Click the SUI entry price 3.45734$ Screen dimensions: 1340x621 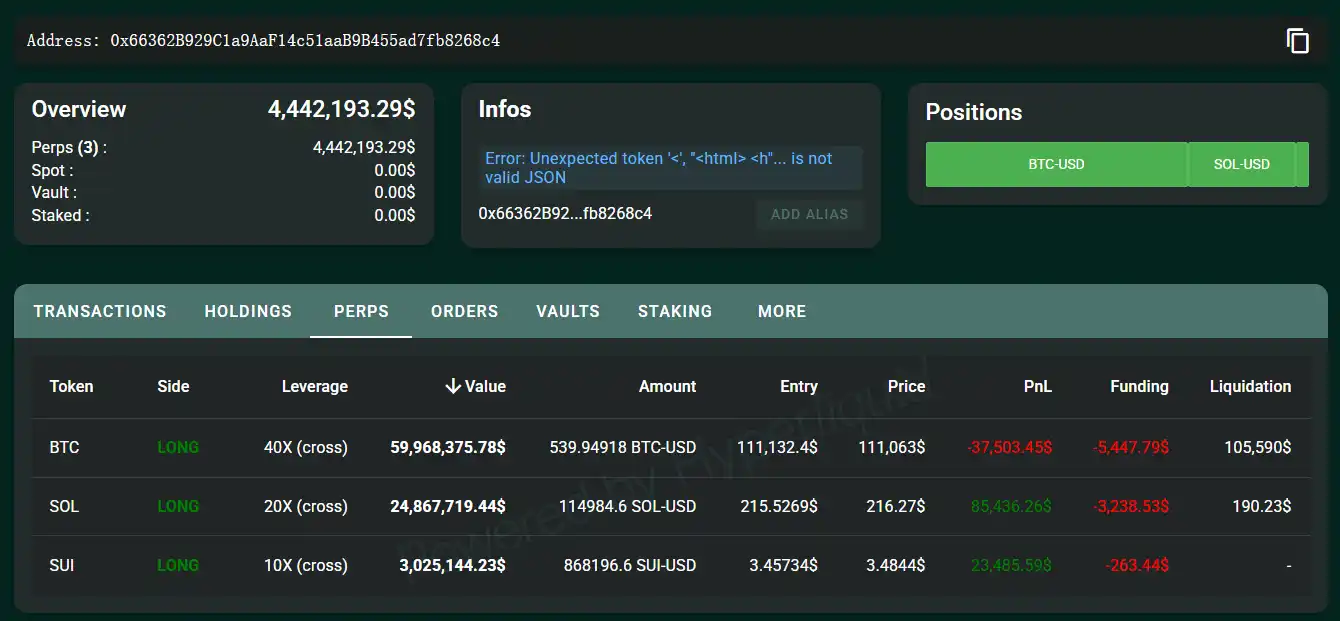click(x=783, y=565)
